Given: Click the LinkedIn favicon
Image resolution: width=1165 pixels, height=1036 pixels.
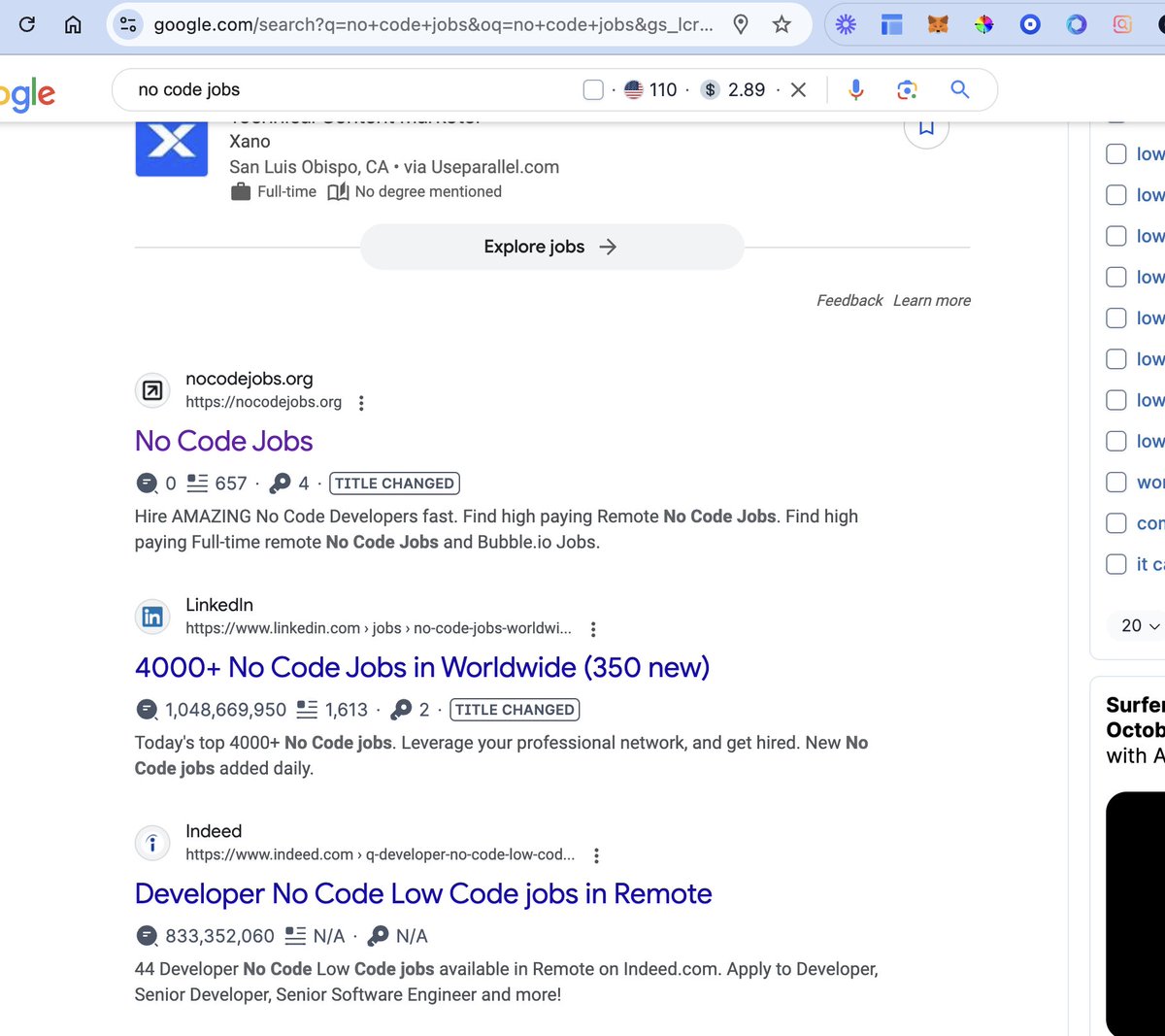Looking at the screenshot, I should [x=152, y=617].
